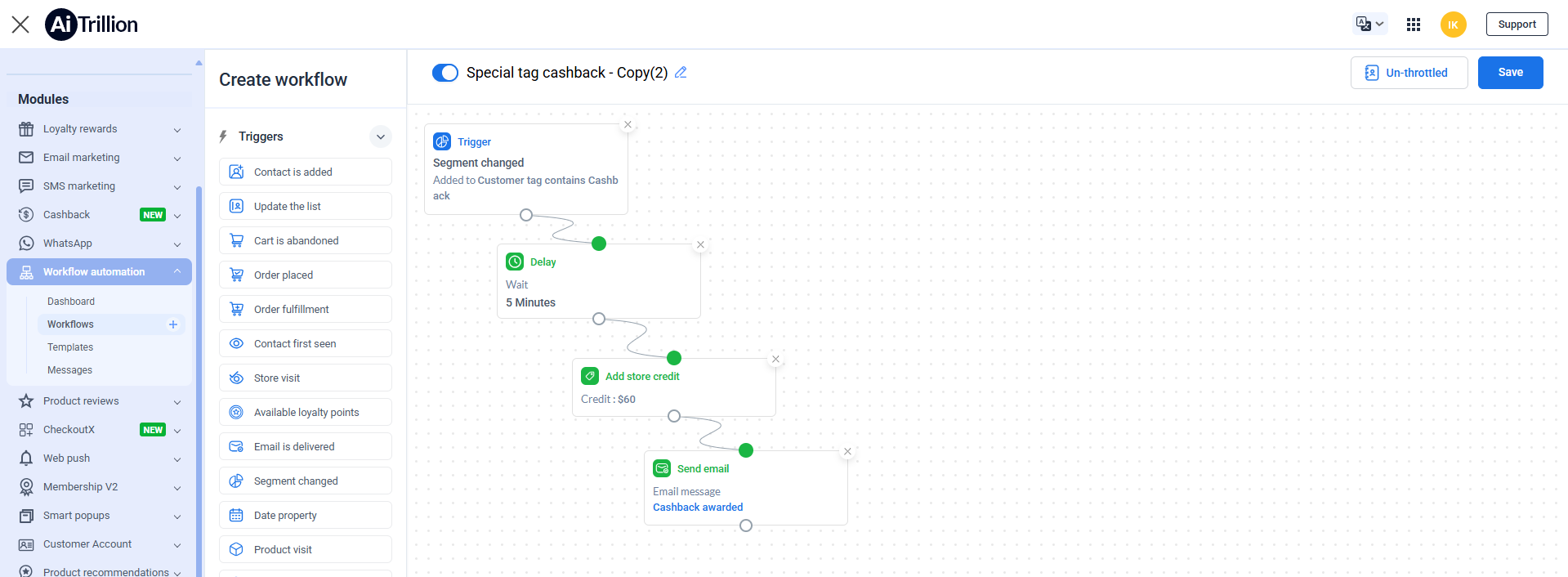The image size is (1568, 577).
Task: Click the Delay node green input connector
Action: 599,244
